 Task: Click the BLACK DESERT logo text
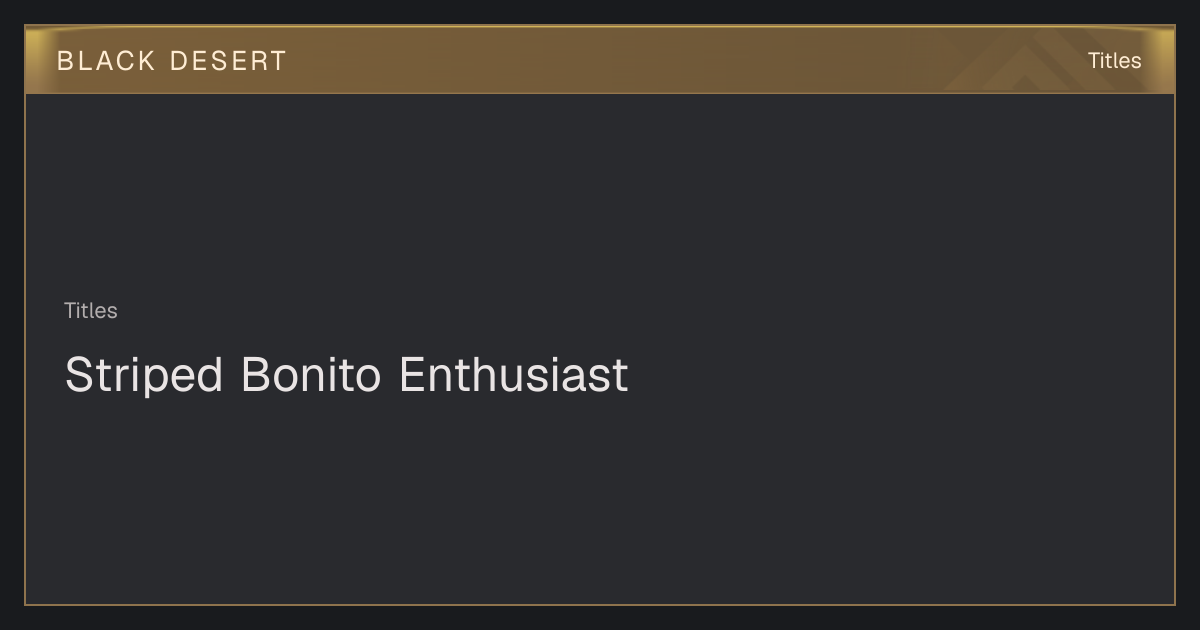pos(172,61)
